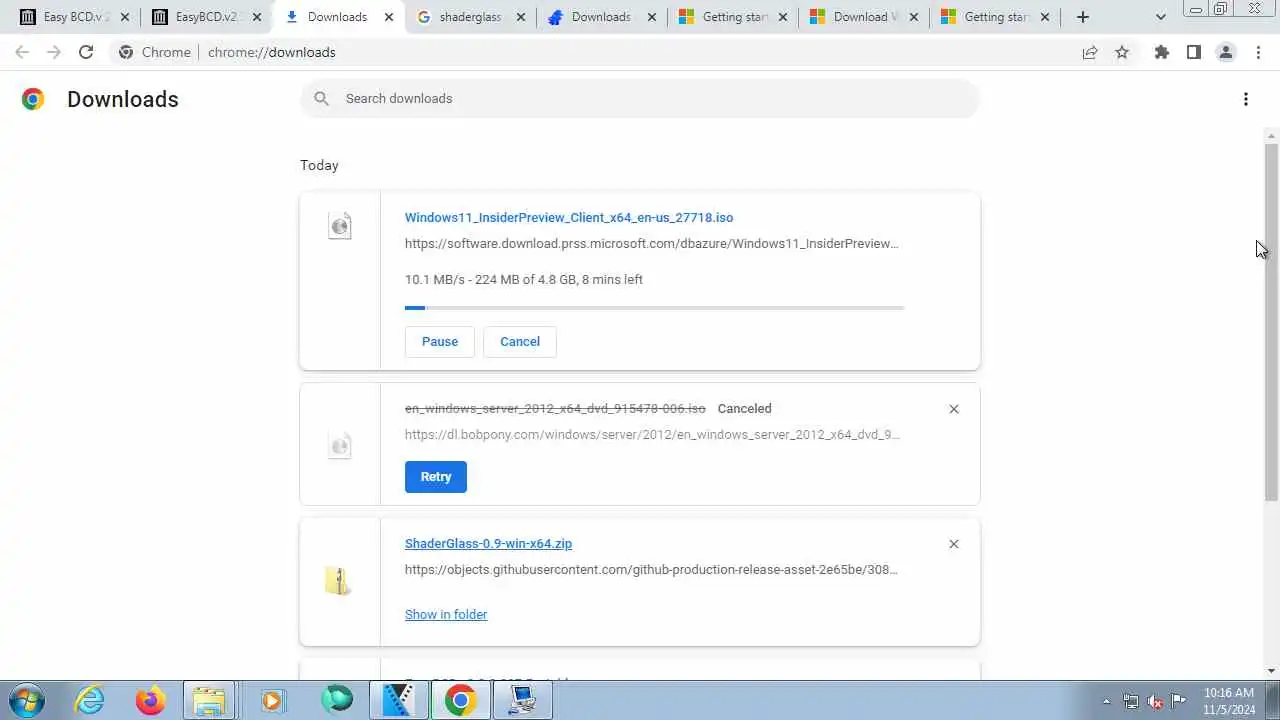Open Chrome's three-dot main menu

(1258, 52)
